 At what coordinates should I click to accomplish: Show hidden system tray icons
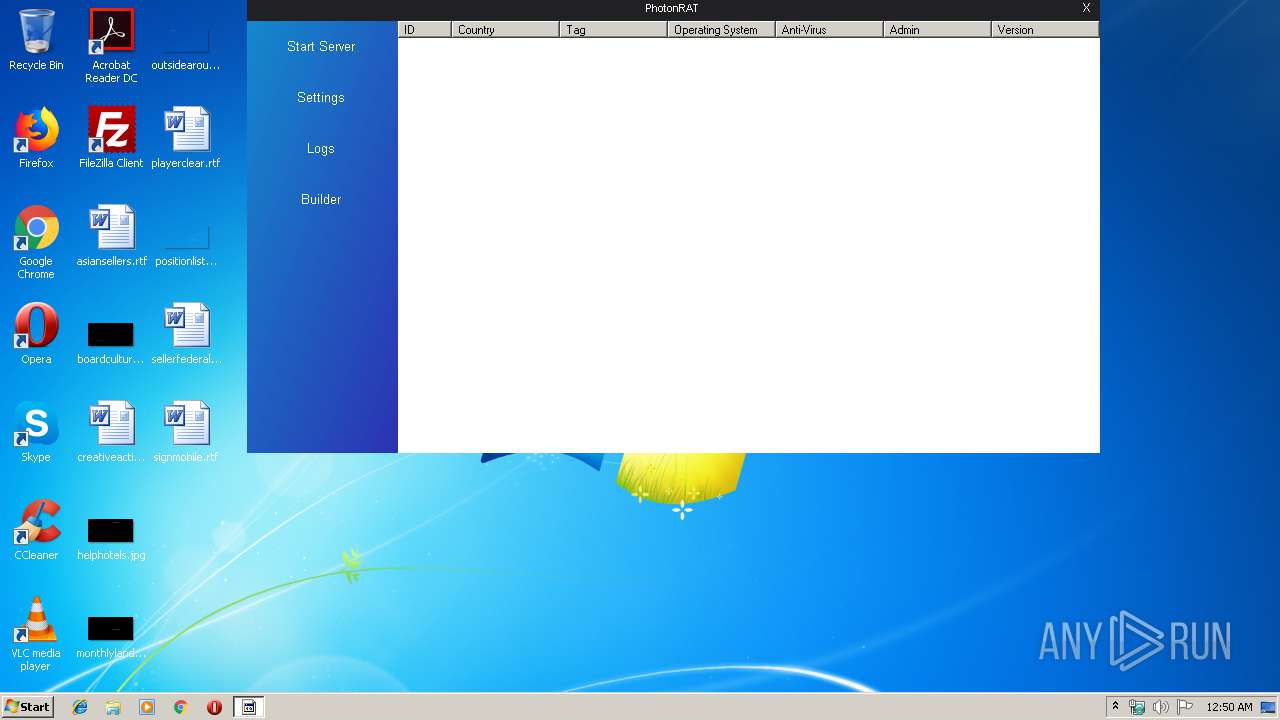[1115, 707]
